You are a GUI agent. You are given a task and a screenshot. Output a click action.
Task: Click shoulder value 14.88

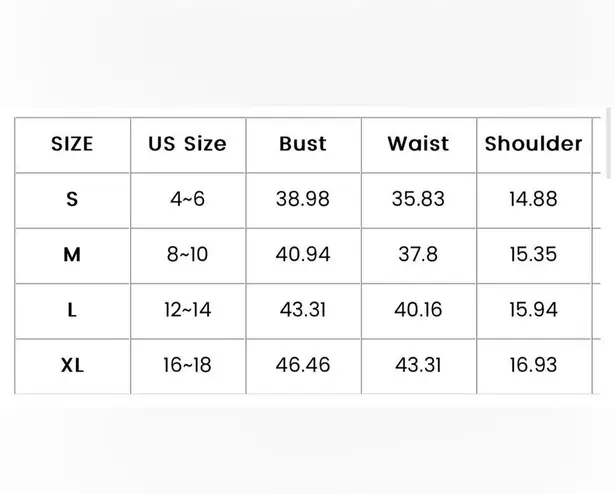[x=533, y=199]
